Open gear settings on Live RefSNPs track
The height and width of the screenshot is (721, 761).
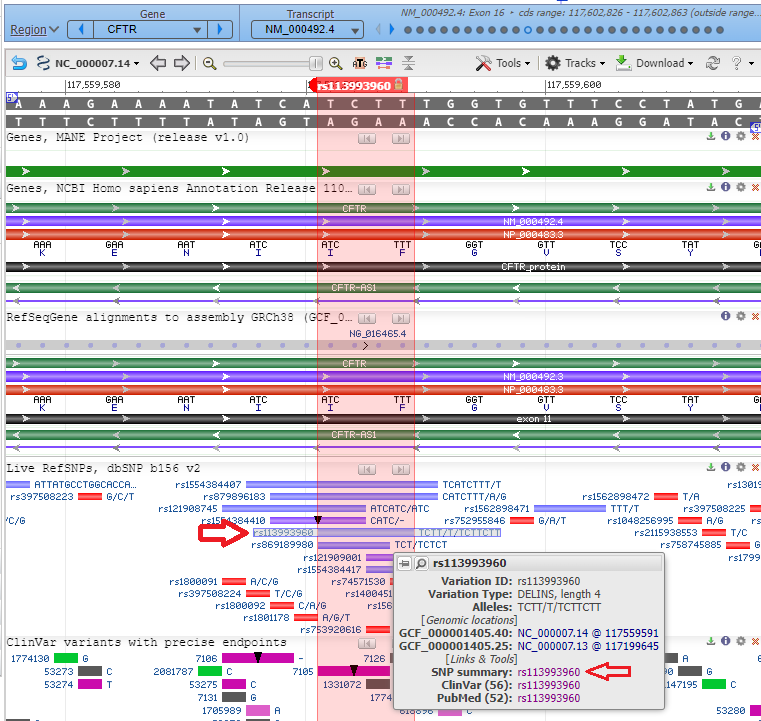741,467
